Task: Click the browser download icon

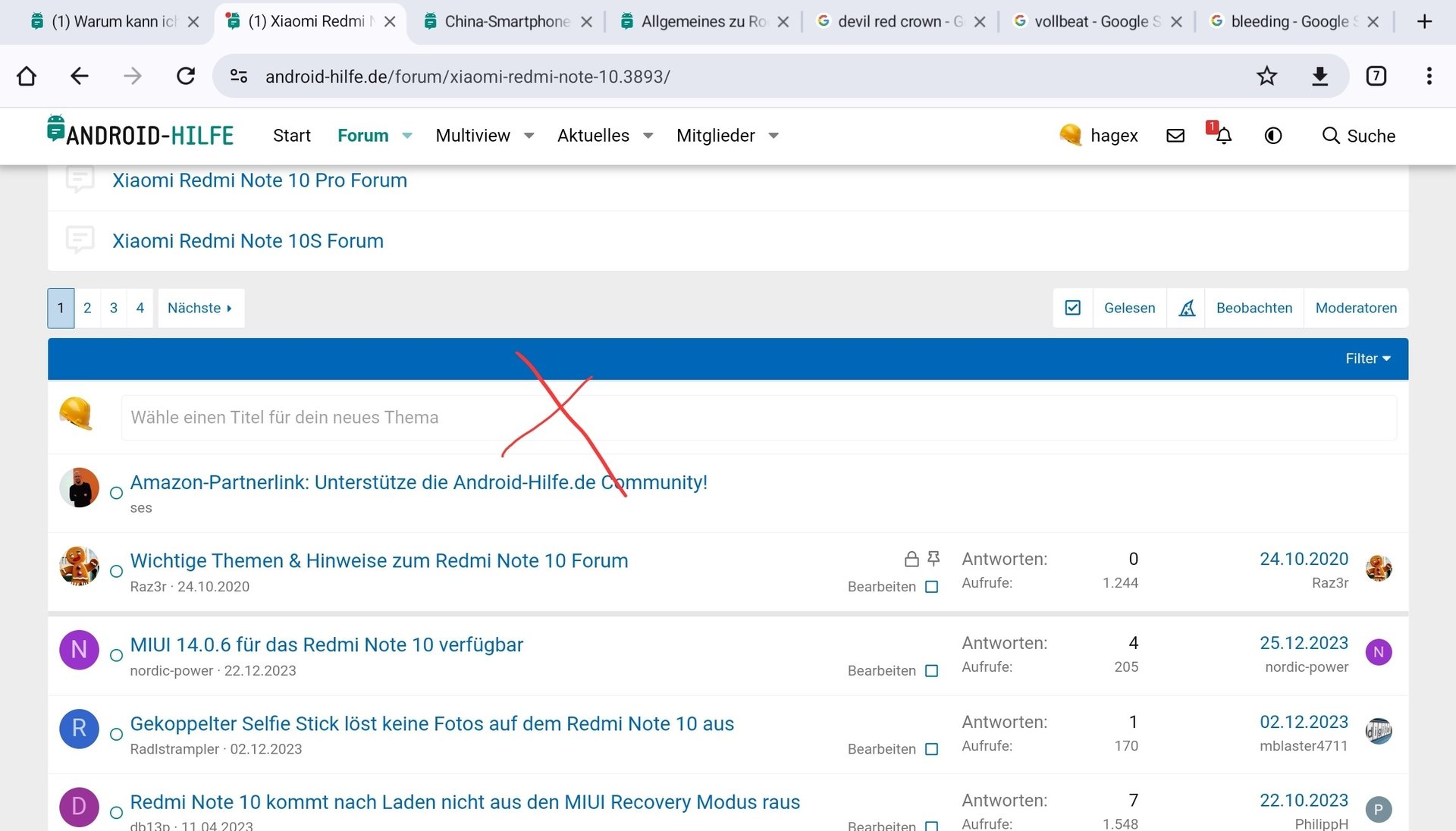Action: (1319, 76)
